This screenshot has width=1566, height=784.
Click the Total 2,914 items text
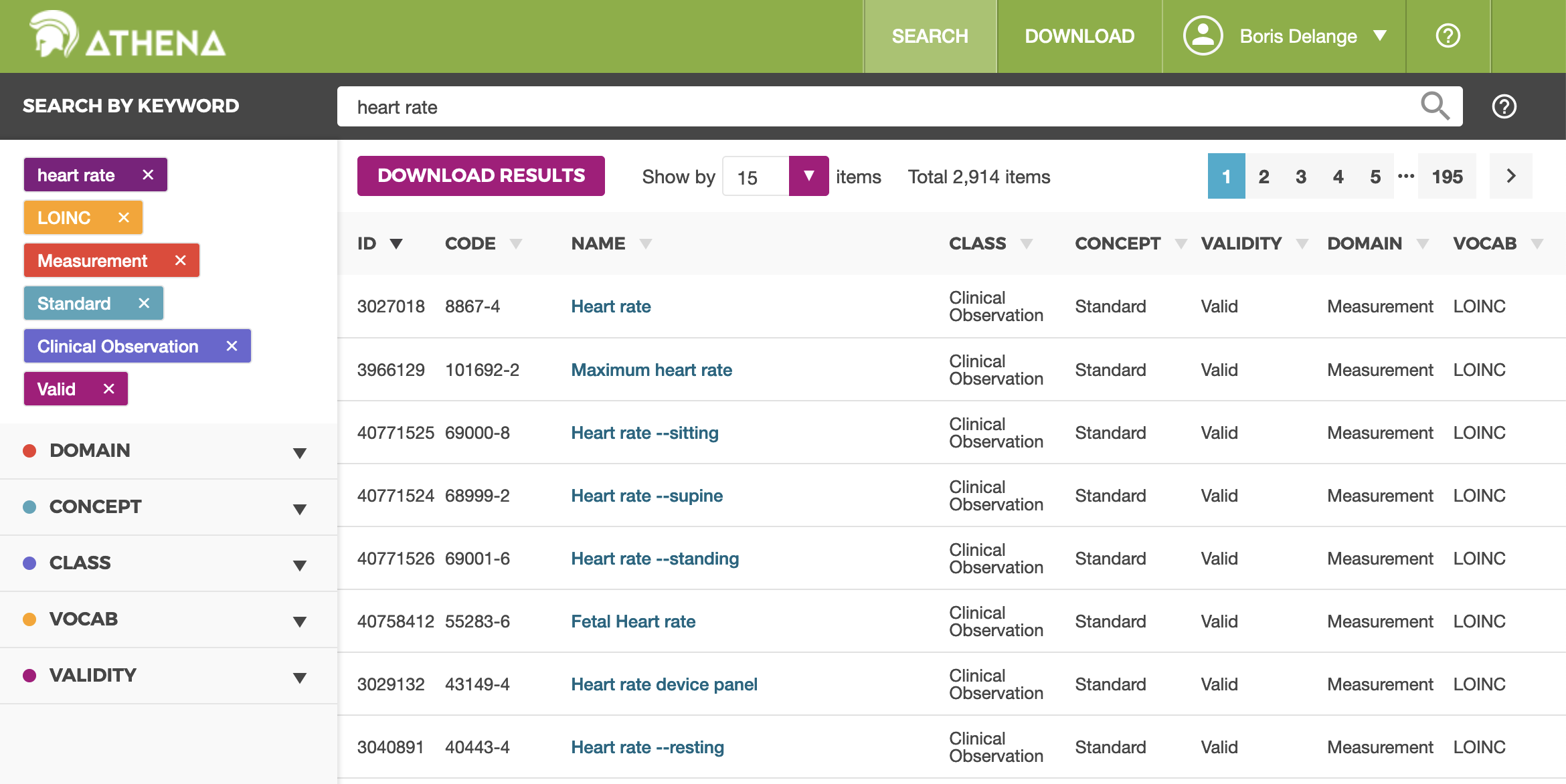979,177
